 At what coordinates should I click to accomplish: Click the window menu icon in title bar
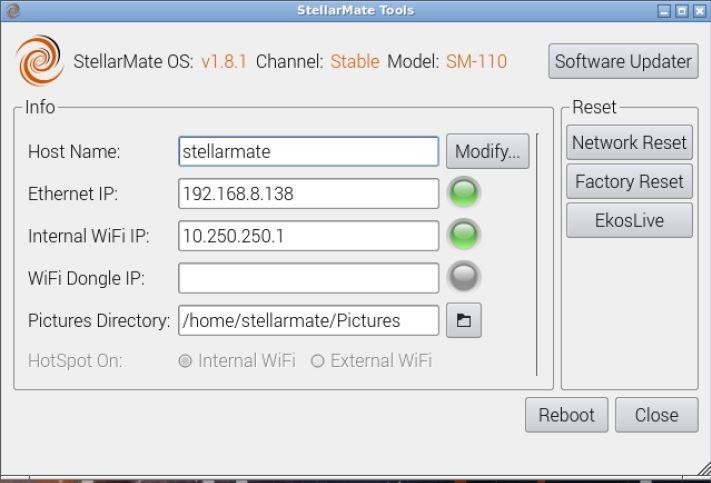click(x=11, y=10)
